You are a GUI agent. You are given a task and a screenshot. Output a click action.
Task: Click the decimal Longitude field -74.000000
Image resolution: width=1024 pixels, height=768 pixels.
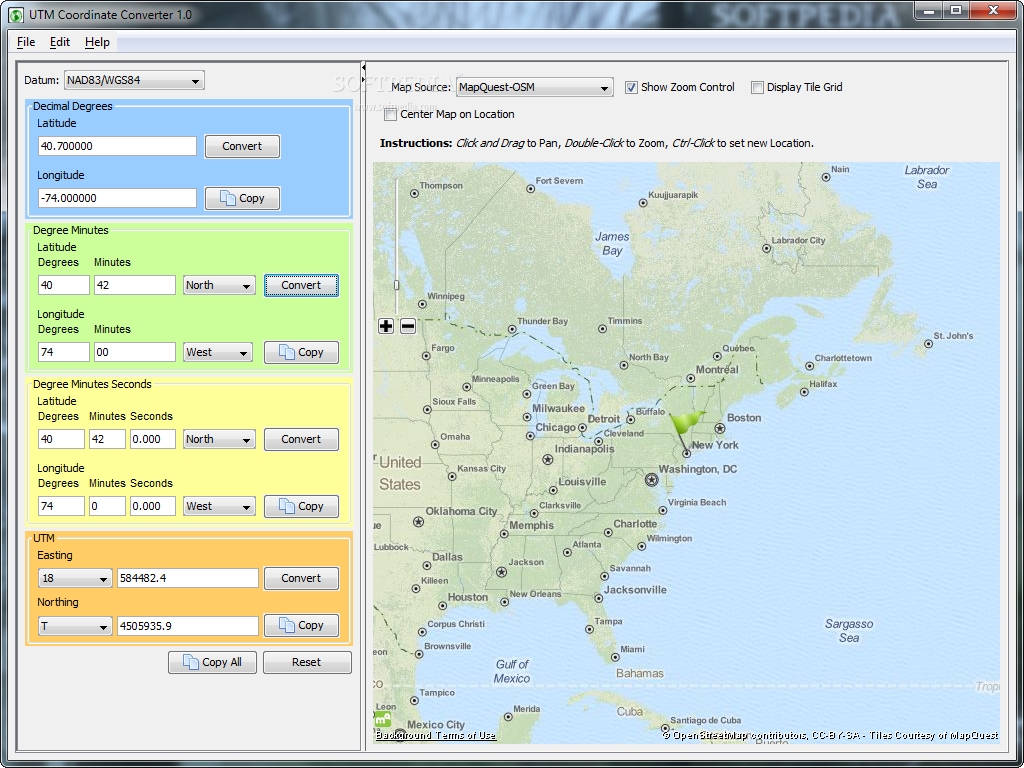118,199
